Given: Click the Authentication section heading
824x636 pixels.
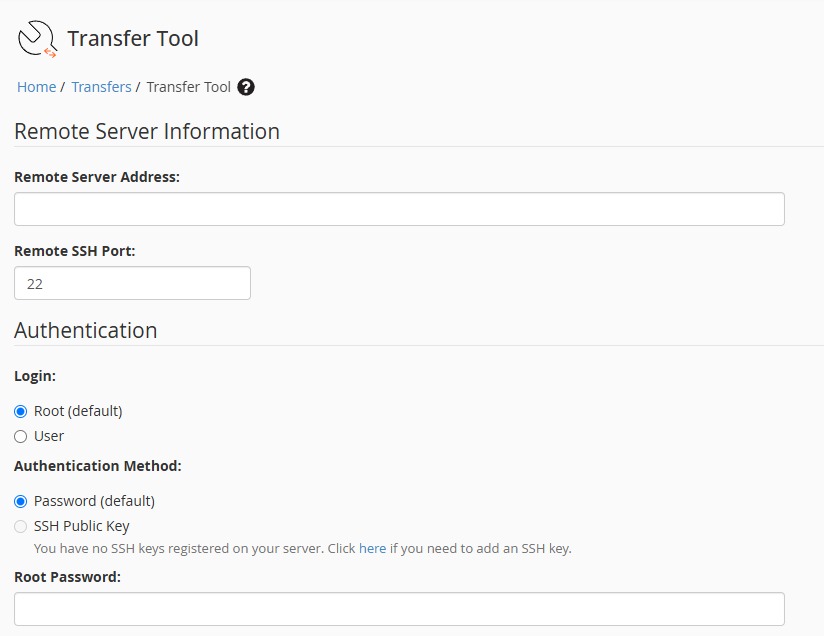Looking at the screenshot, I should coord(86,330).
